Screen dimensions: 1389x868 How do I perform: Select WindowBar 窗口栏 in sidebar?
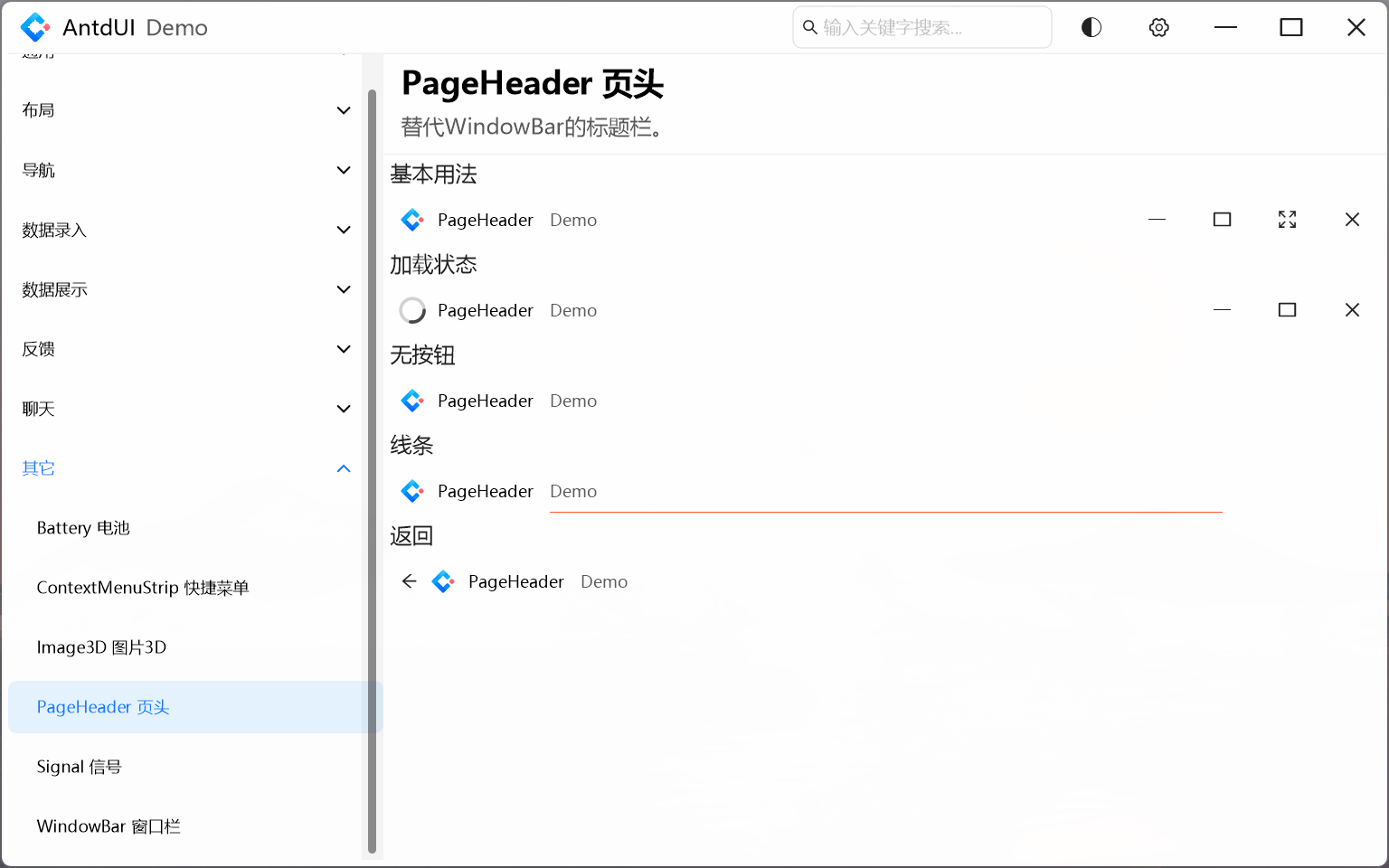coord(109,826)
